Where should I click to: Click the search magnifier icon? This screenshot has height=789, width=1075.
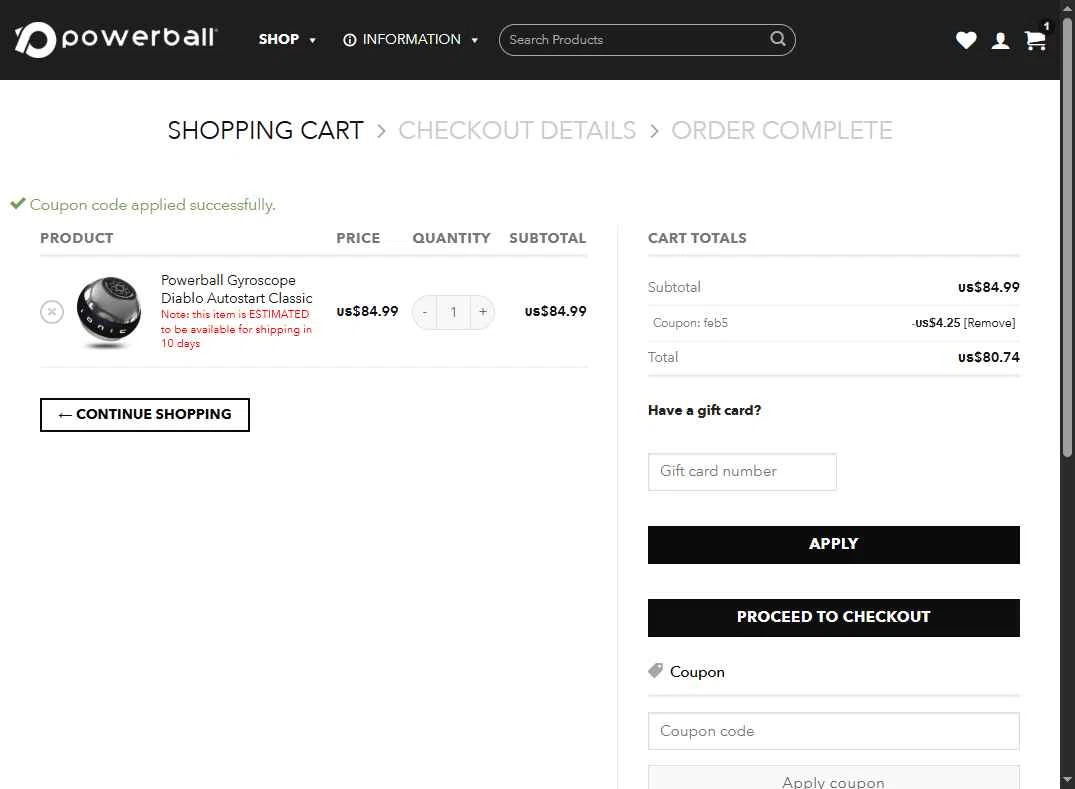point(777,39)
